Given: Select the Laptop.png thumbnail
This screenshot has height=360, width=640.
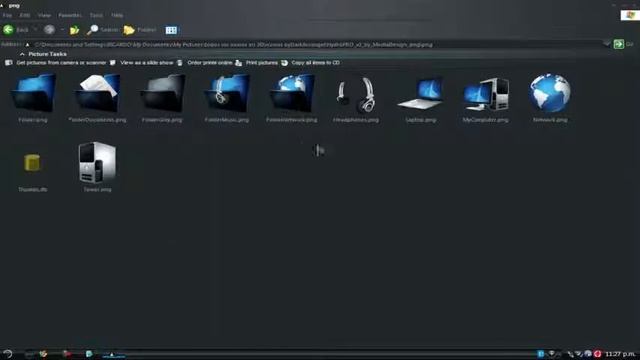Looking at the screenshot, I should (x=420, y=94).
